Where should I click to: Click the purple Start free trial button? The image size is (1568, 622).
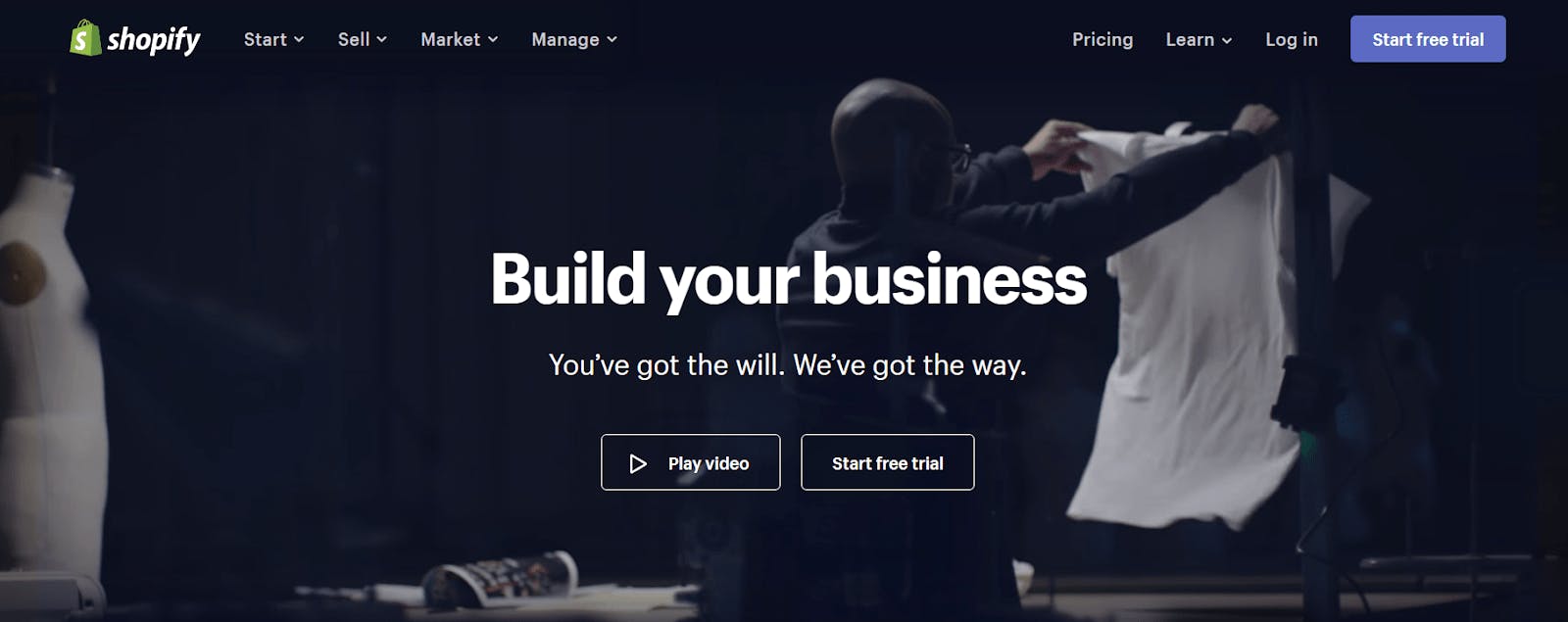click(1428, 39)
